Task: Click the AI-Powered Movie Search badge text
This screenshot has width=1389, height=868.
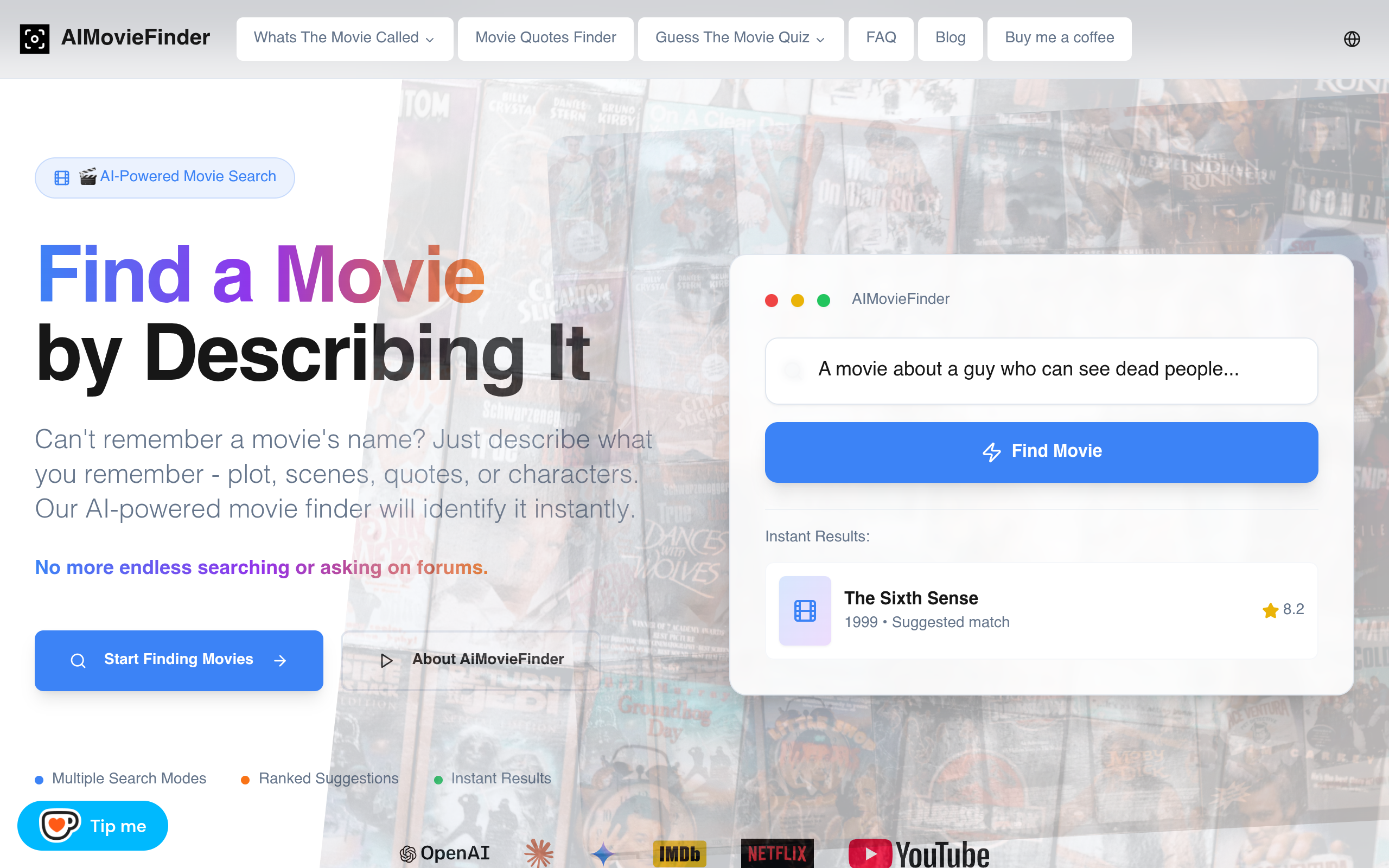Action: coord(188,176)
